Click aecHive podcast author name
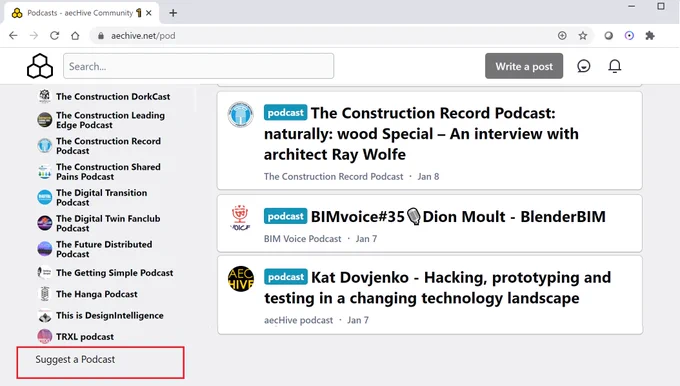Viewport: 680px width, 386px height. click(x=298, y=320)
